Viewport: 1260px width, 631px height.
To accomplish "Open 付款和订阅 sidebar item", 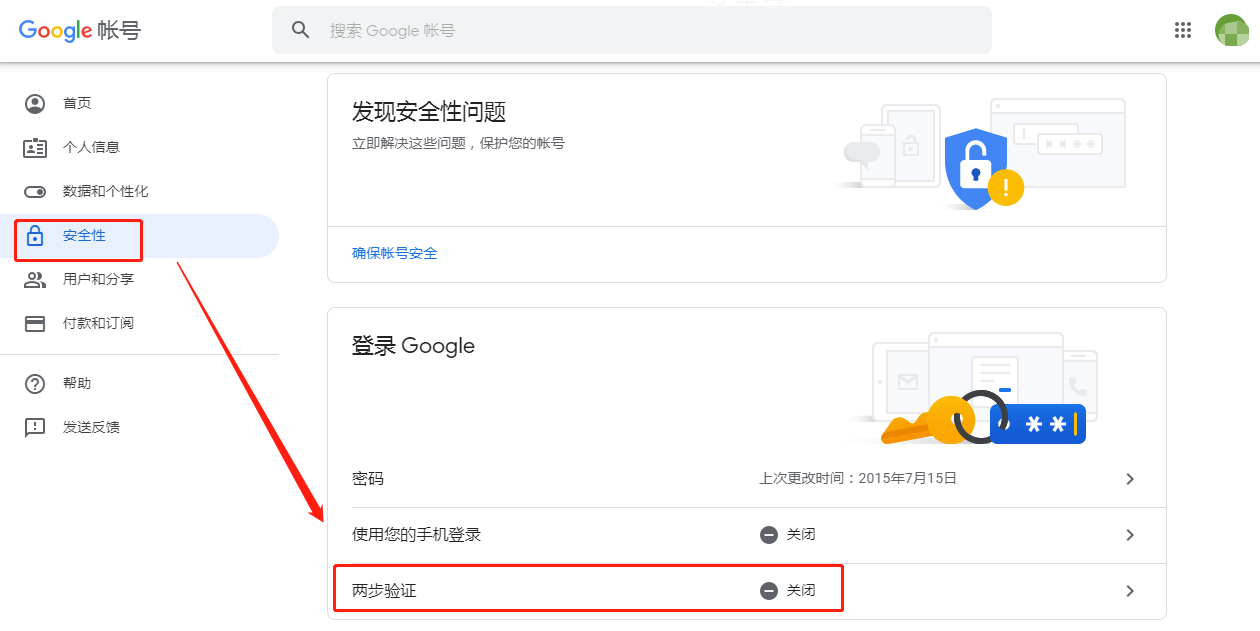I will [139, 324].
